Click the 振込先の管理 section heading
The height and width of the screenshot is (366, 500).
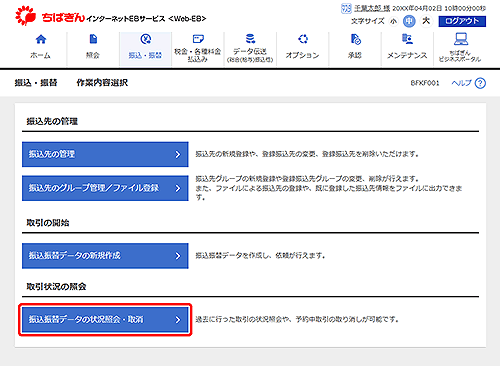tap(52, 122)
